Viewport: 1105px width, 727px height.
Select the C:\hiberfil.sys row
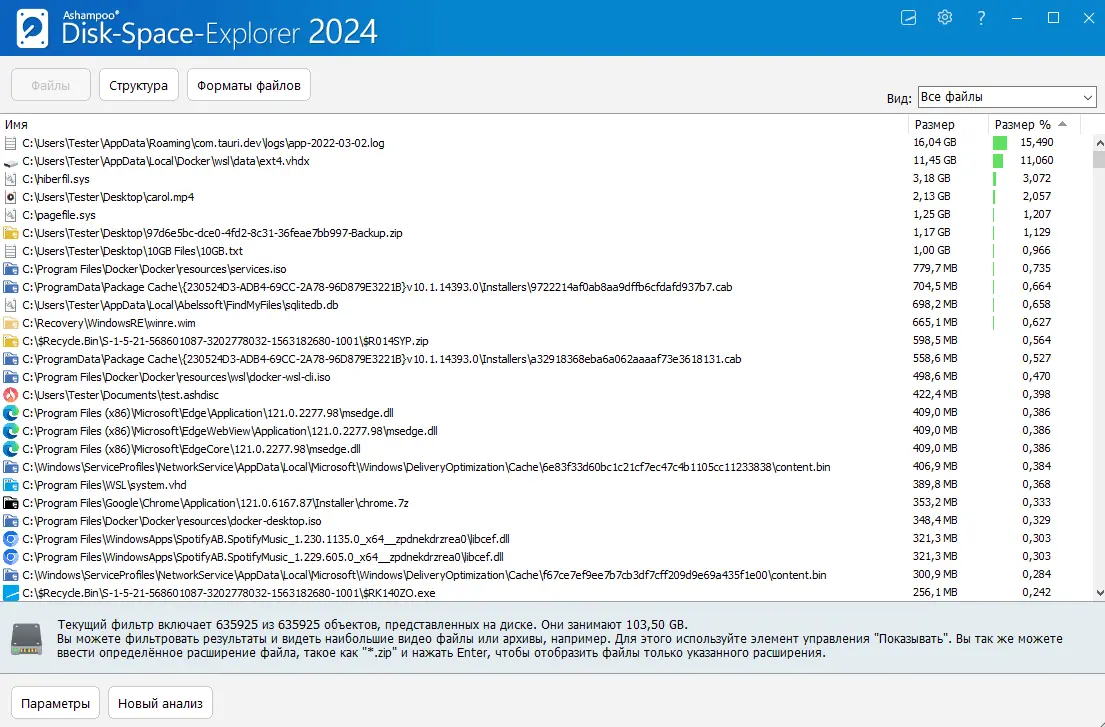click(546, 179)
